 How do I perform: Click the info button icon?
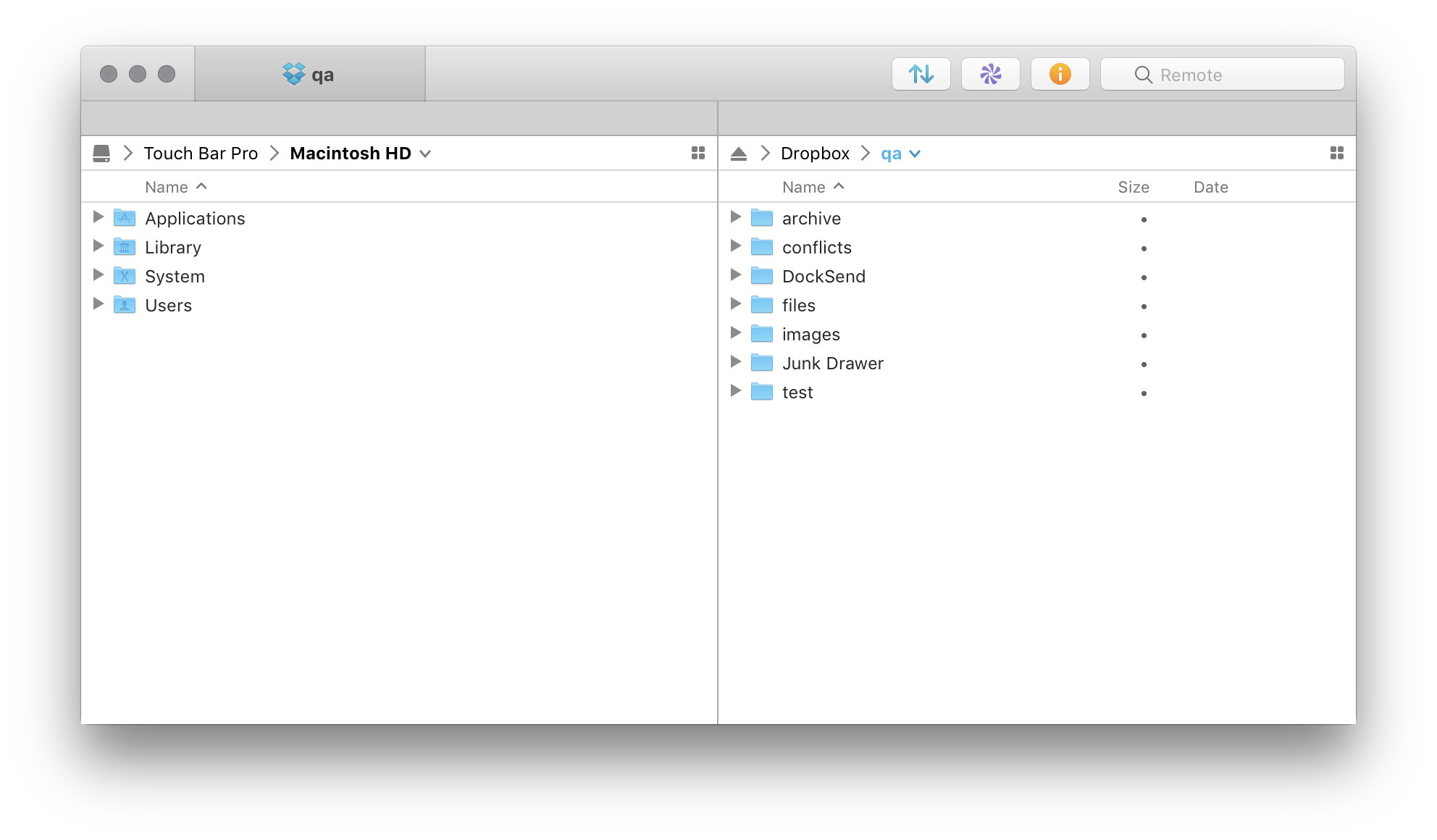click(x=1058, y=74)
